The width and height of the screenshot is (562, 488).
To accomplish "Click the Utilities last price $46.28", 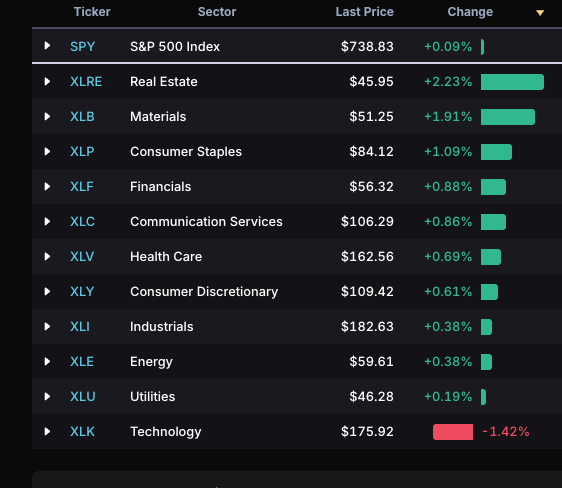I will (x=371, y=397).
